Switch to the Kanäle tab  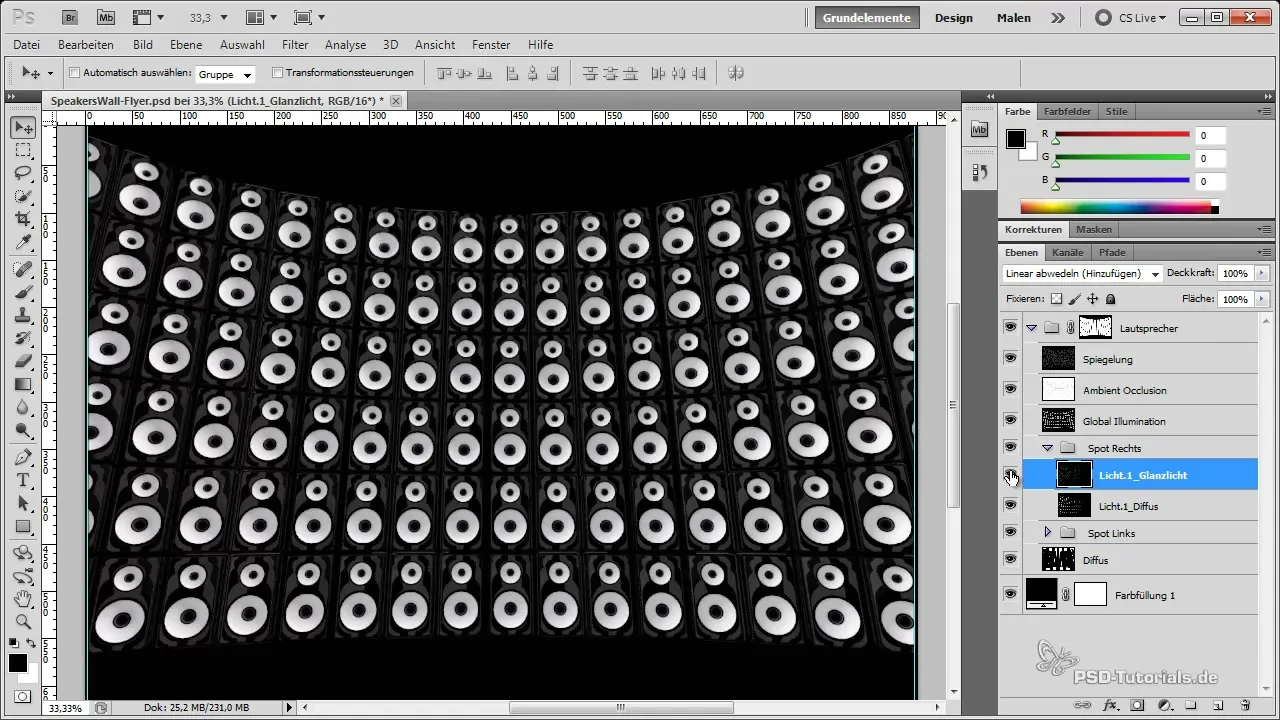point(1068,252)
